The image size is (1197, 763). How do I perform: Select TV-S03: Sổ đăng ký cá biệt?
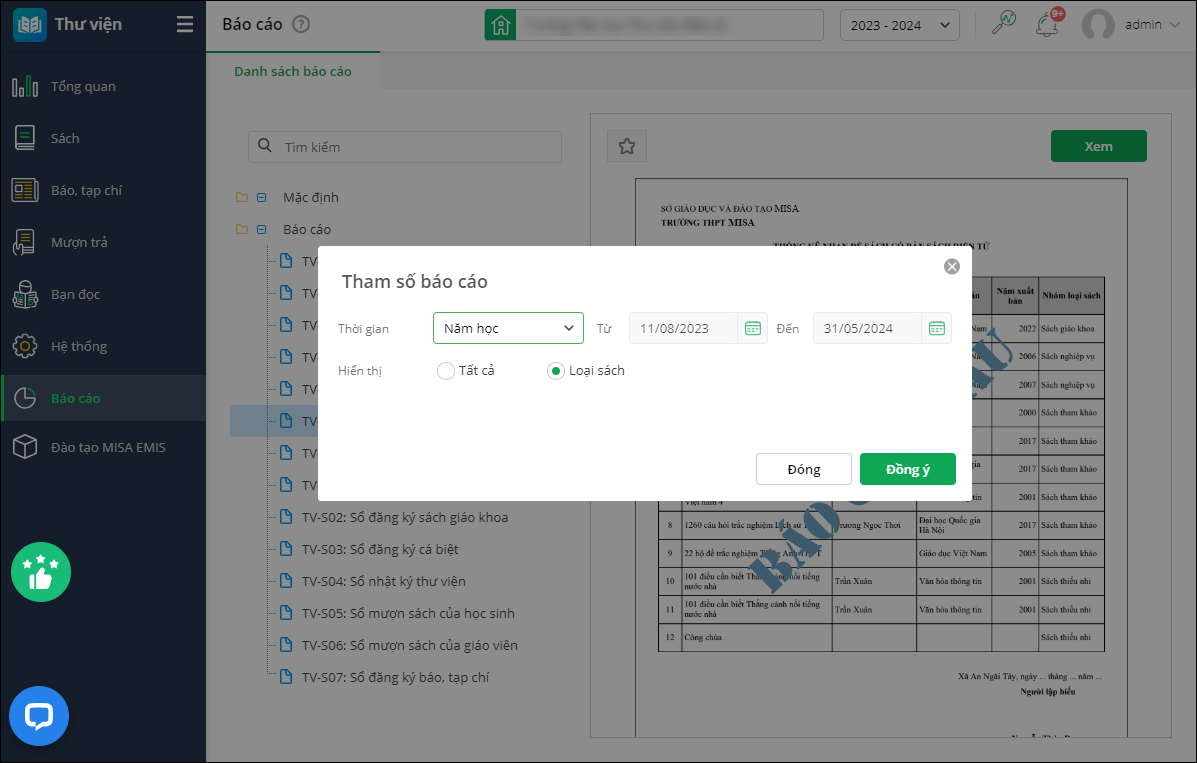pyautogui.click(x=380, y=549)
